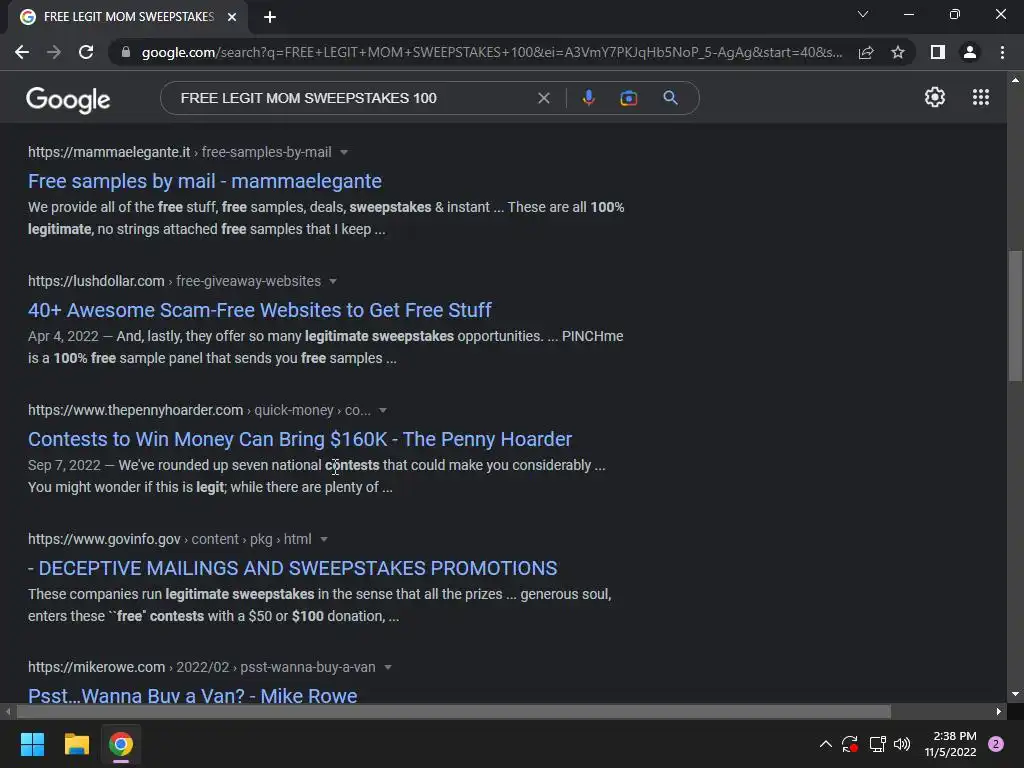Reload the page with the refresh icon
This screenshot has height=768, width=1024.
pos(86,52)
